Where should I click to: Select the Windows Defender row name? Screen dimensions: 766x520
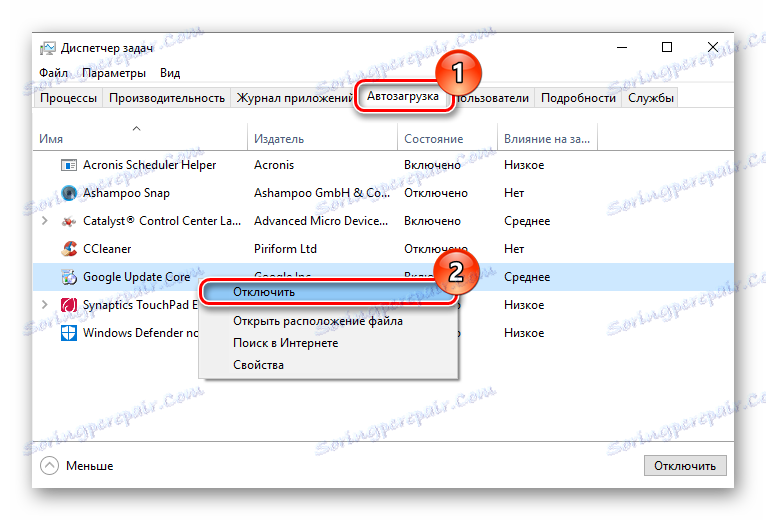141,333
